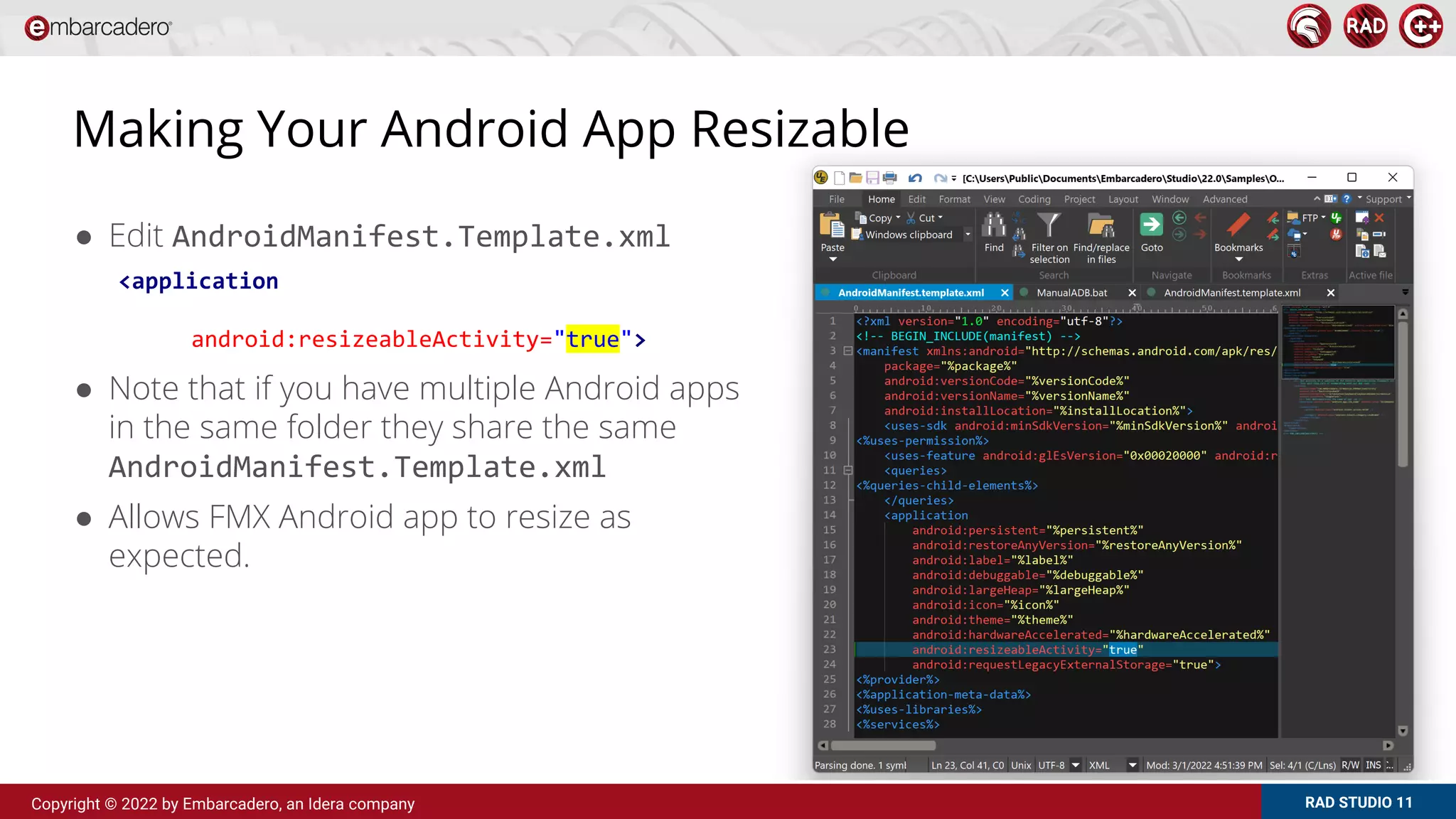
Task: Click the horizontal scrollbar thumb in editor
Action: pos(883,746)
